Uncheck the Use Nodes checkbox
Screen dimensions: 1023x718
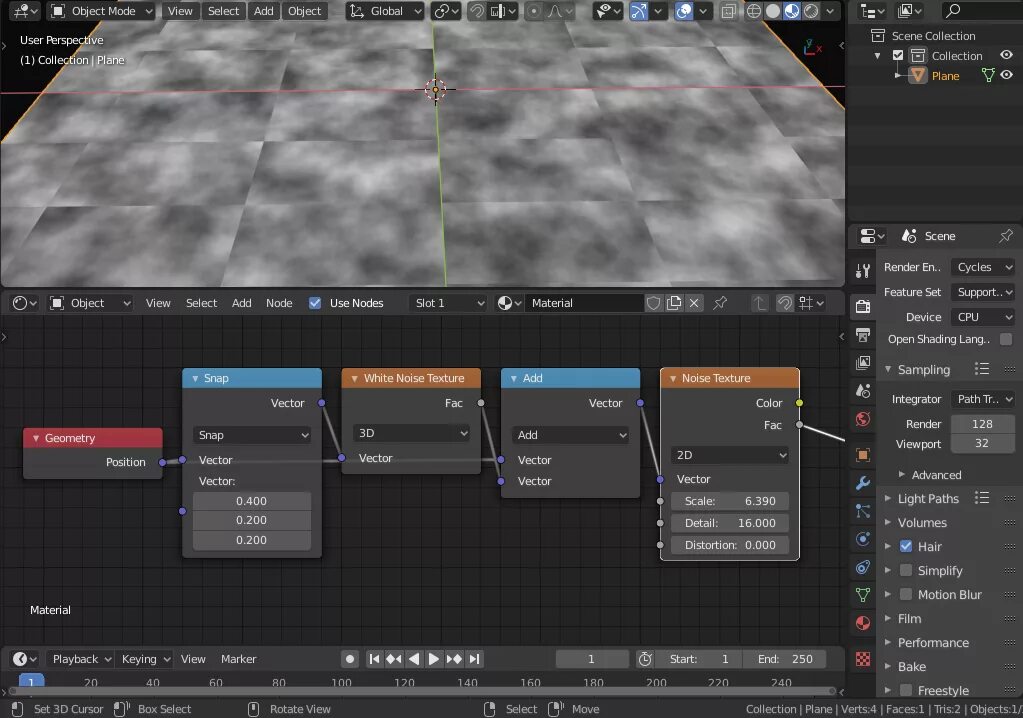(x=315, y=303)
